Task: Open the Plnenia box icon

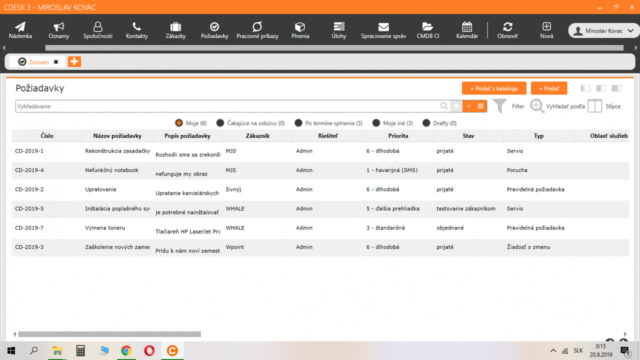Action: 300,30
